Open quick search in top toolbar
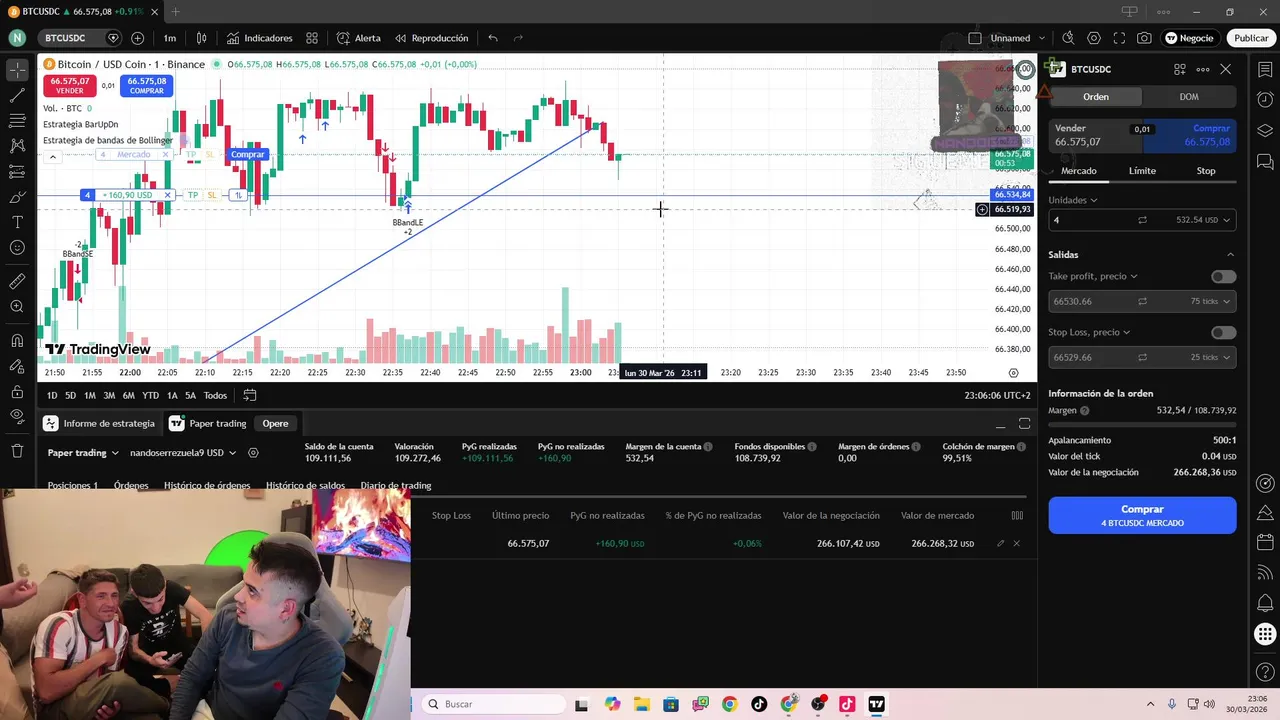This screenshot has width=1280, height=720. click(1068, 38)
